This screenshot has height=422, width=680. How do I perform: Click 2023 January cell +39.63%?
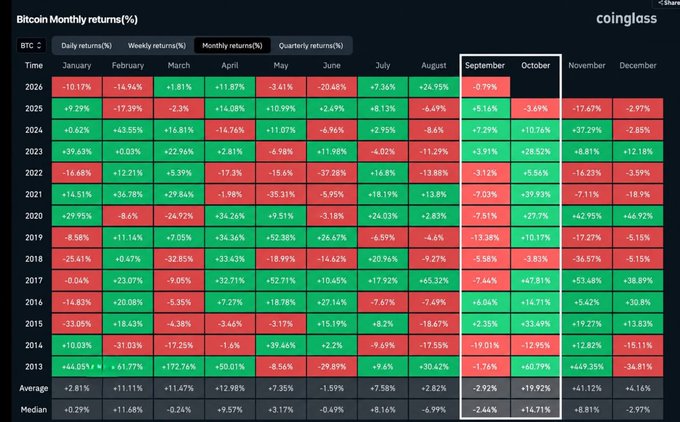[77, 151]
